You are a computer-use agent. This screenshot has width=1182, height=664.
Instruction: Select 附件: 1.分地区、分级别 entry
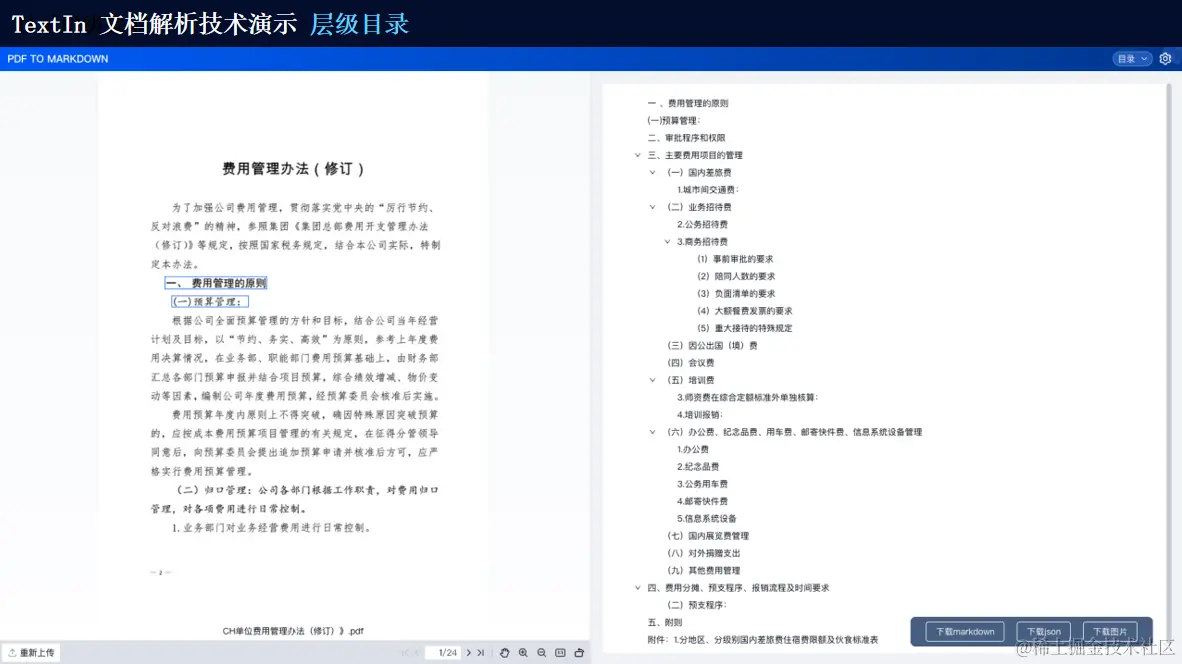[x=762, y=640]
